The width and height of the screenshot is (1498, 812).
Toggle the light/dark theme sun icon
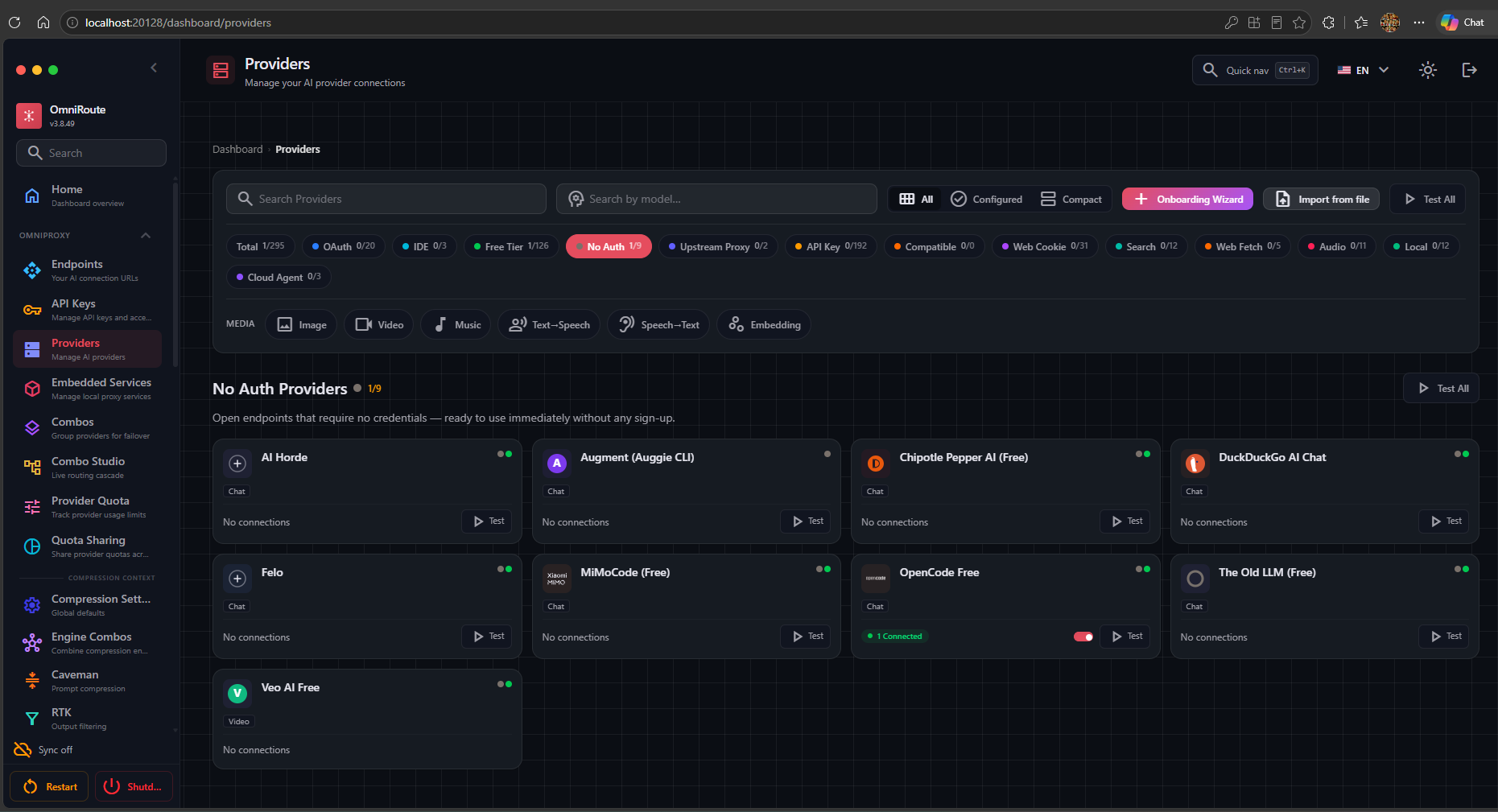(x=1428, y=70)
